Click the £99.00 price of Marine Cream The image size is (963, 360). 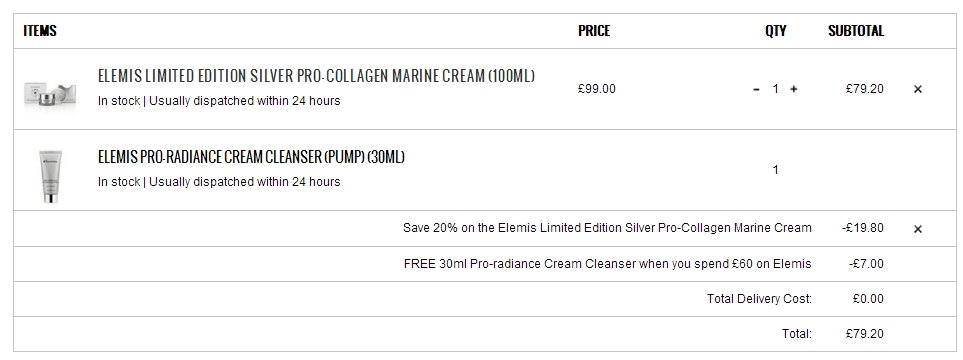[596, 89]
